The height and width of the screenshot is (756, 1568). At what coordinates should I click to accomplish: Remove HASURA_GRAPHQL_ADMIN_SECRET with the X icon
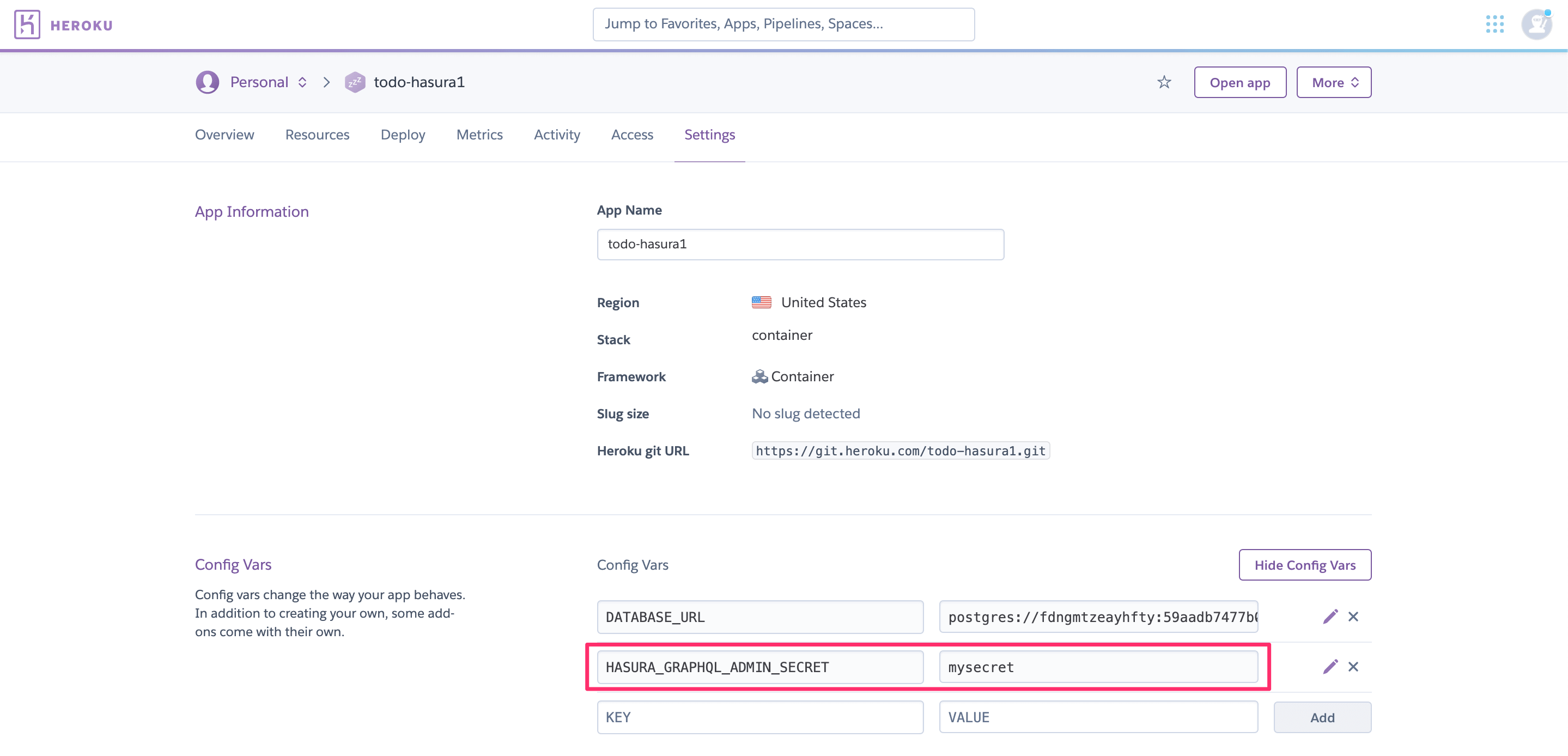click(x=1353, y=667)
